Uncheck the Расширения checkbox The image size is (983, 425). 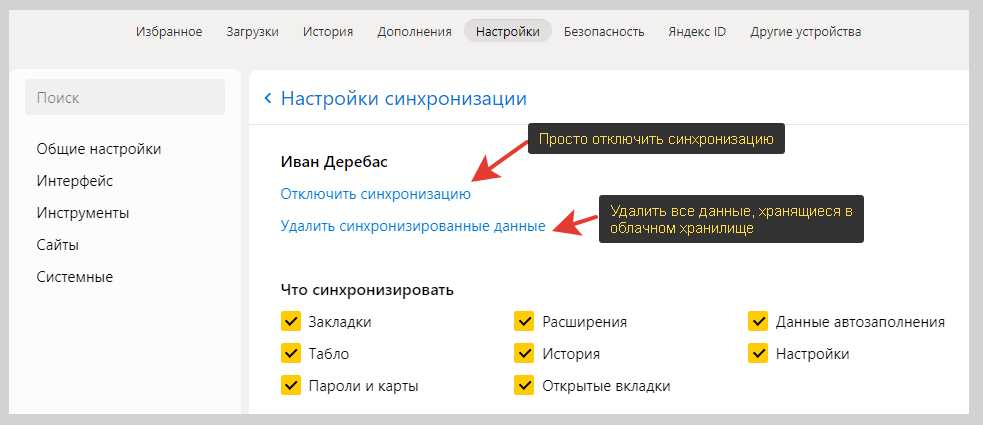coord(524,322)
